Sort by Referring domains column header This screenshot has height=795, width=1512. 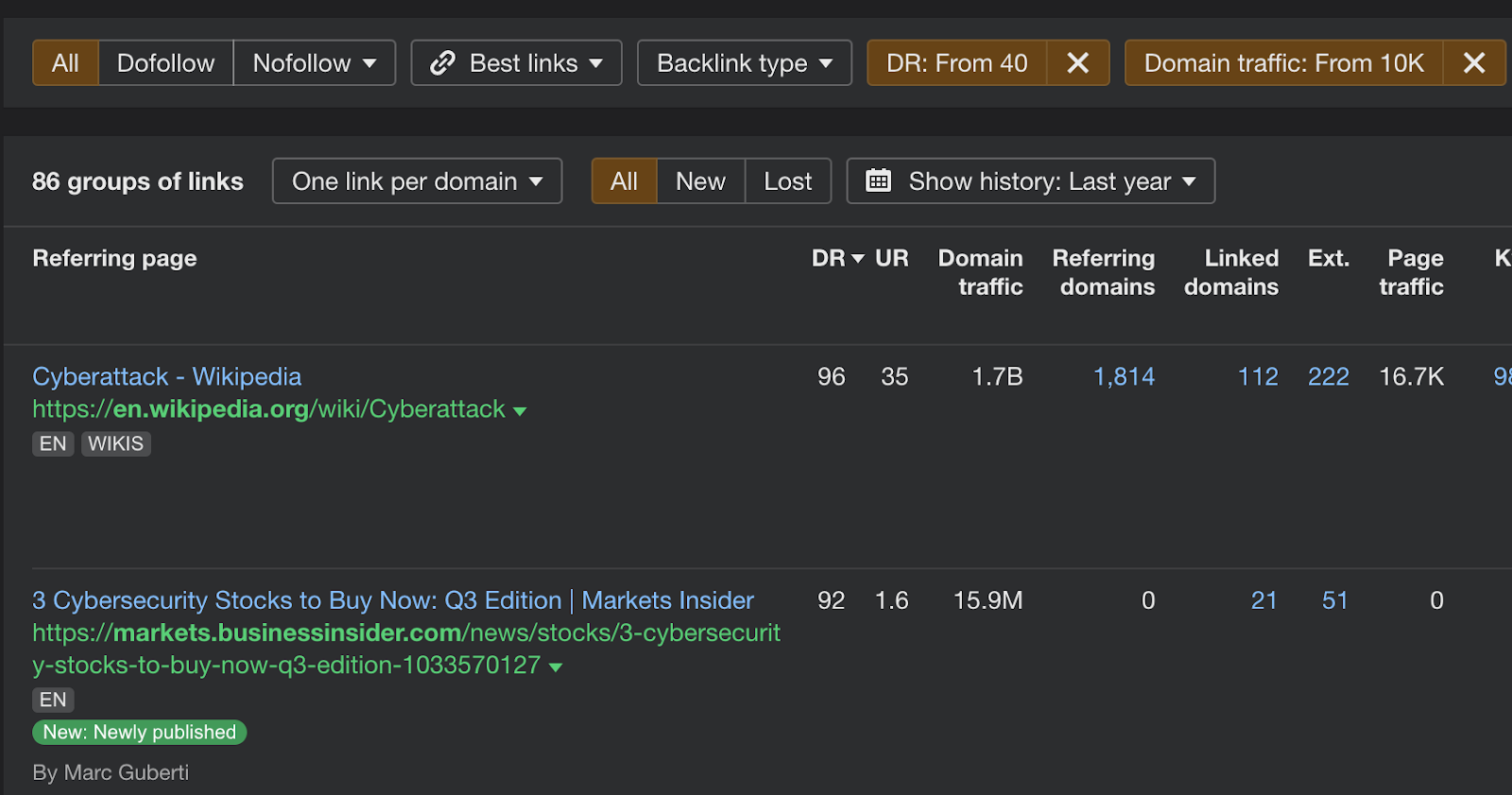point(1104,272)
